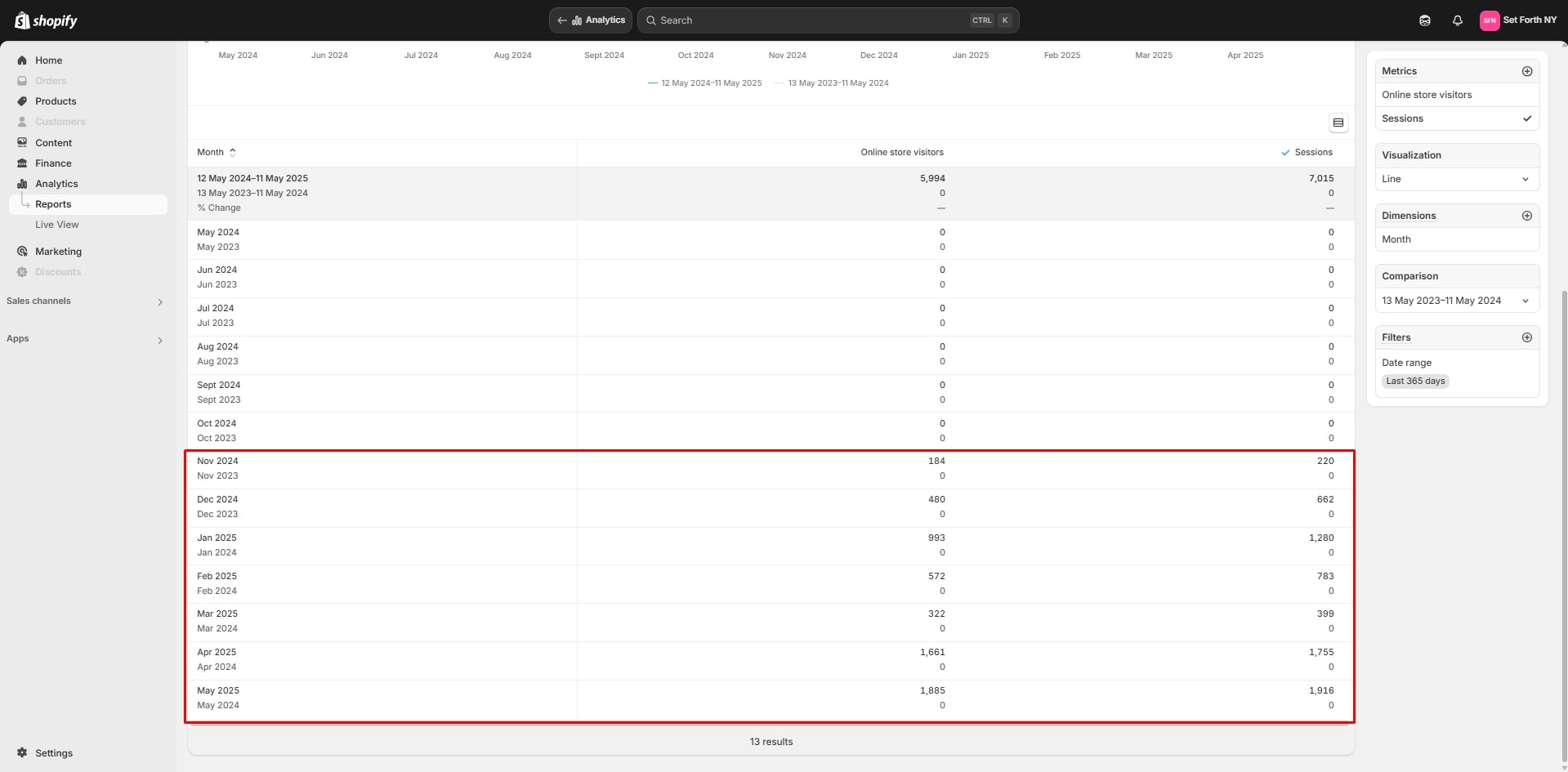Screen dimensions: 1568x772
Task: Toggle the table view icon above the table
Action: (x=1338, y=123)
